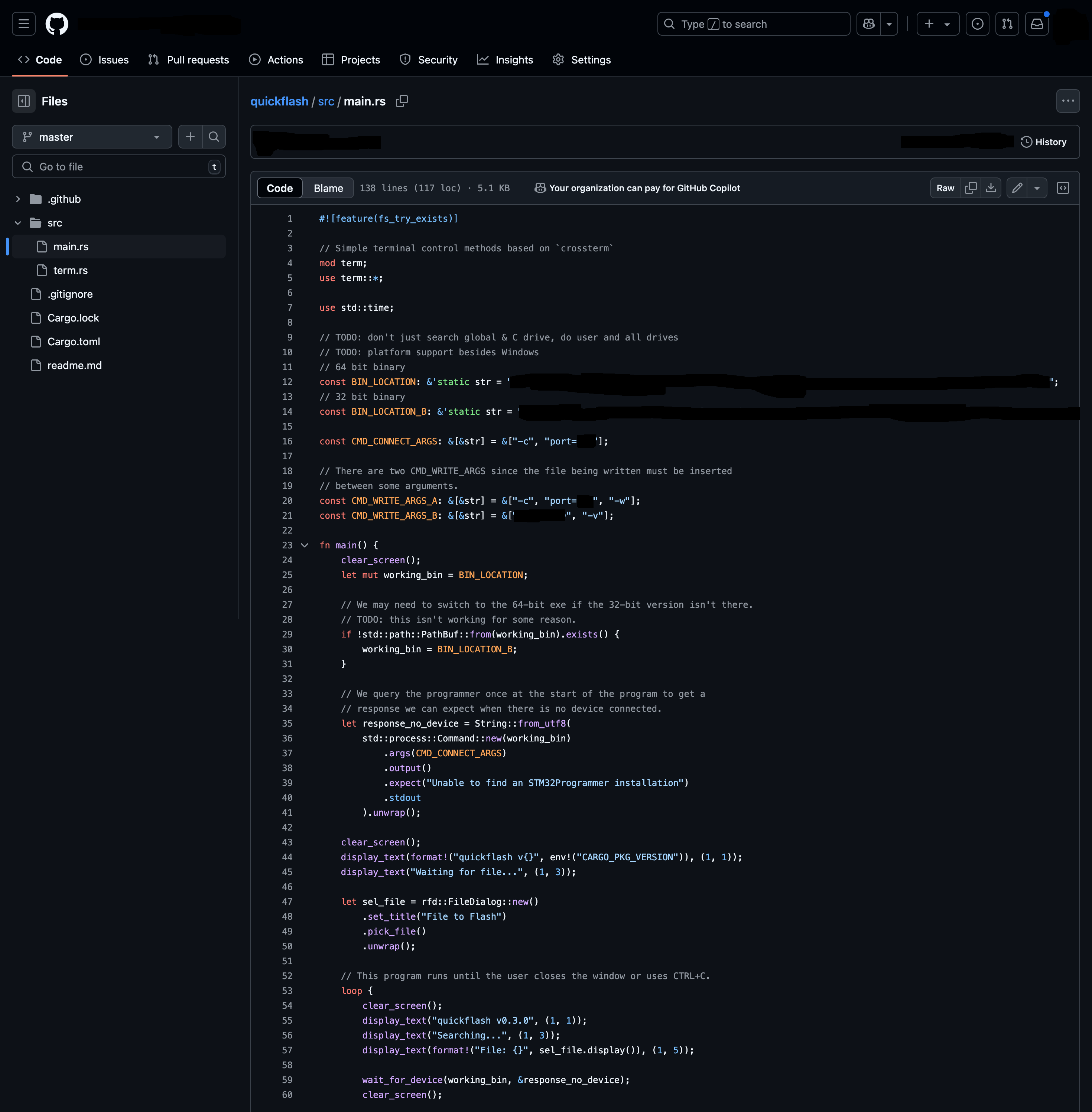This screenshot has width=1092, height=1112.
Task: Open the Issues tab
Action: pos(104,60)
